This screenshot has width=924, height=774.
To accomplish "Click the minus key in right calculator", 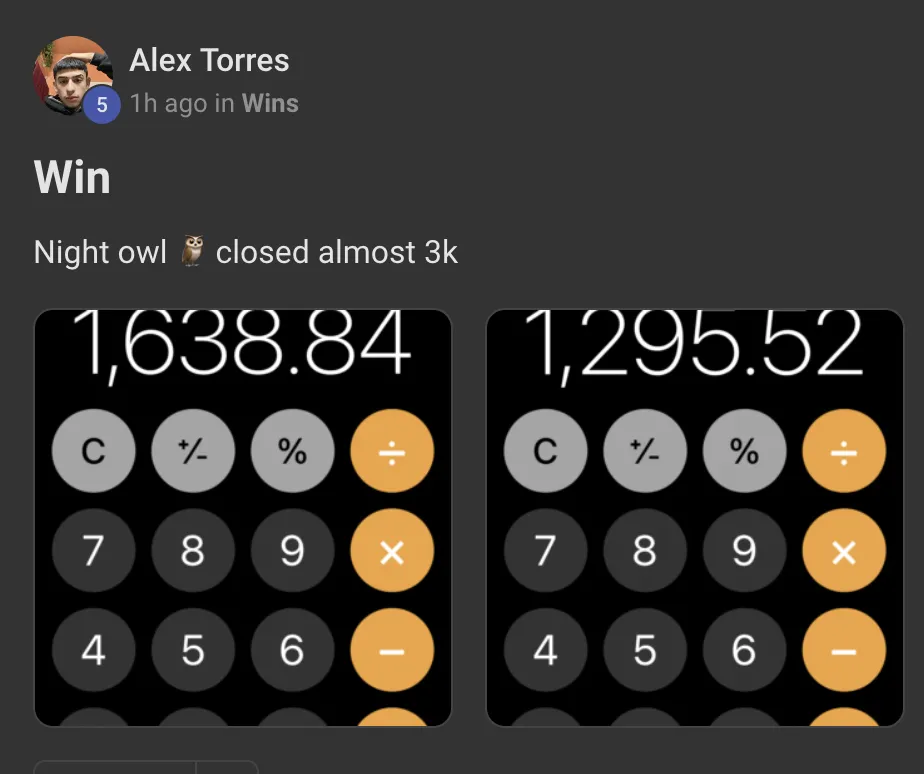I will tap(844, 650).
